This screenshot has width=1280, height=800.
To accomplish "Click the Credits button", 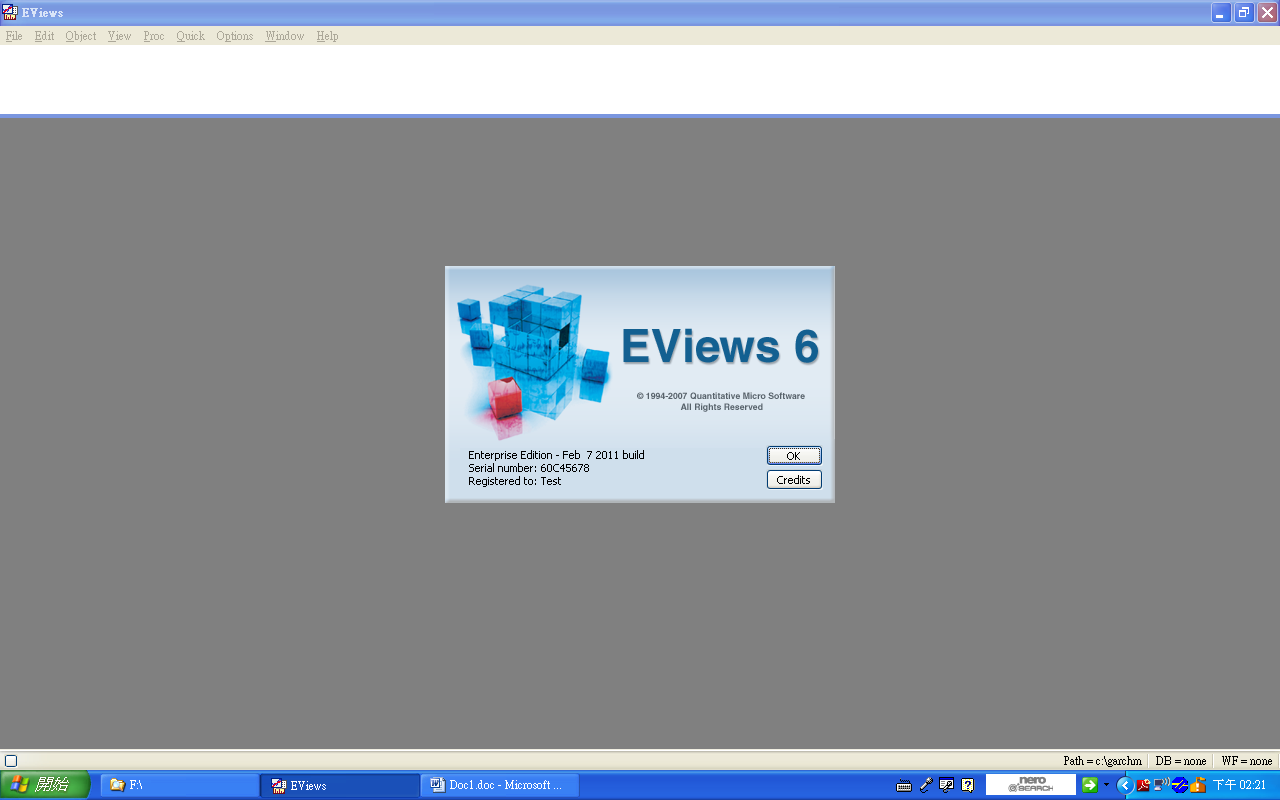I will [794, 480].
